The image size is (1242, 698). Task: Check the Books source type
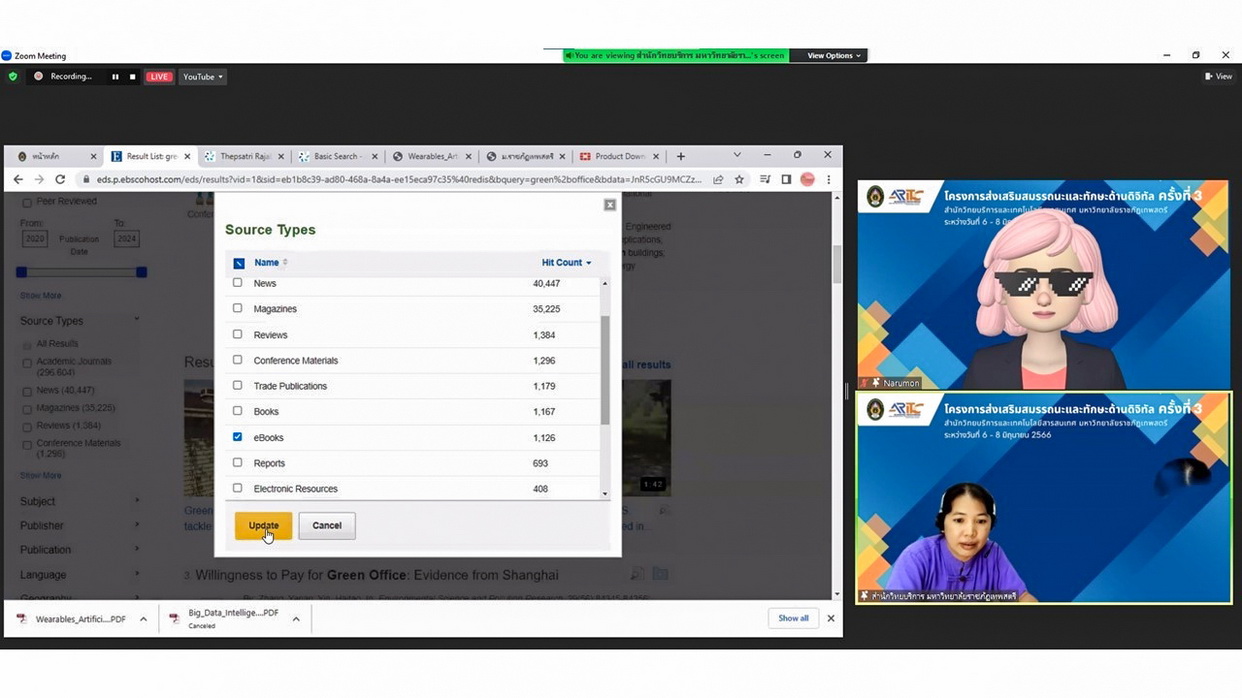click(x=237, y=411)
